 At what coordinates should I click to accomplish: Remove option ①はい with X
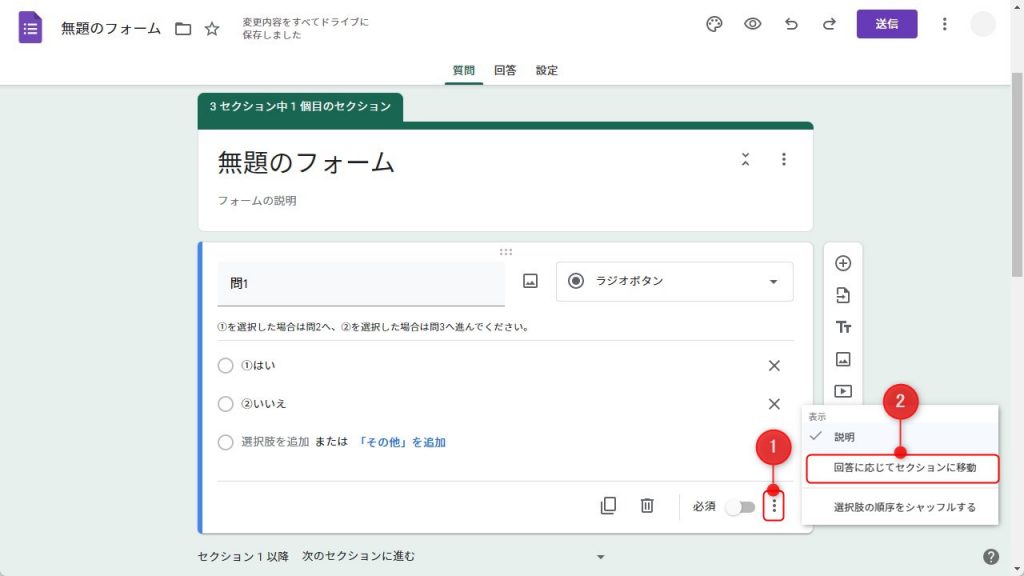click(774, 366)
